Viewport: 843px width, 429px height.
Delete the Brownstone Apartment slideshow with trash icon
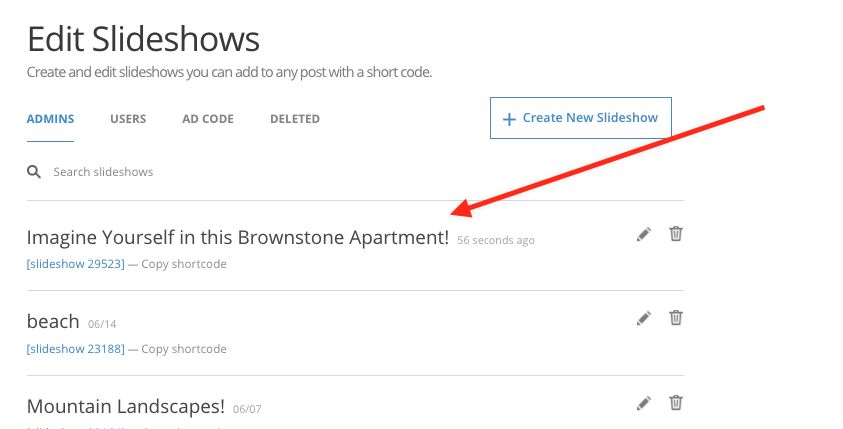[676, 234]
